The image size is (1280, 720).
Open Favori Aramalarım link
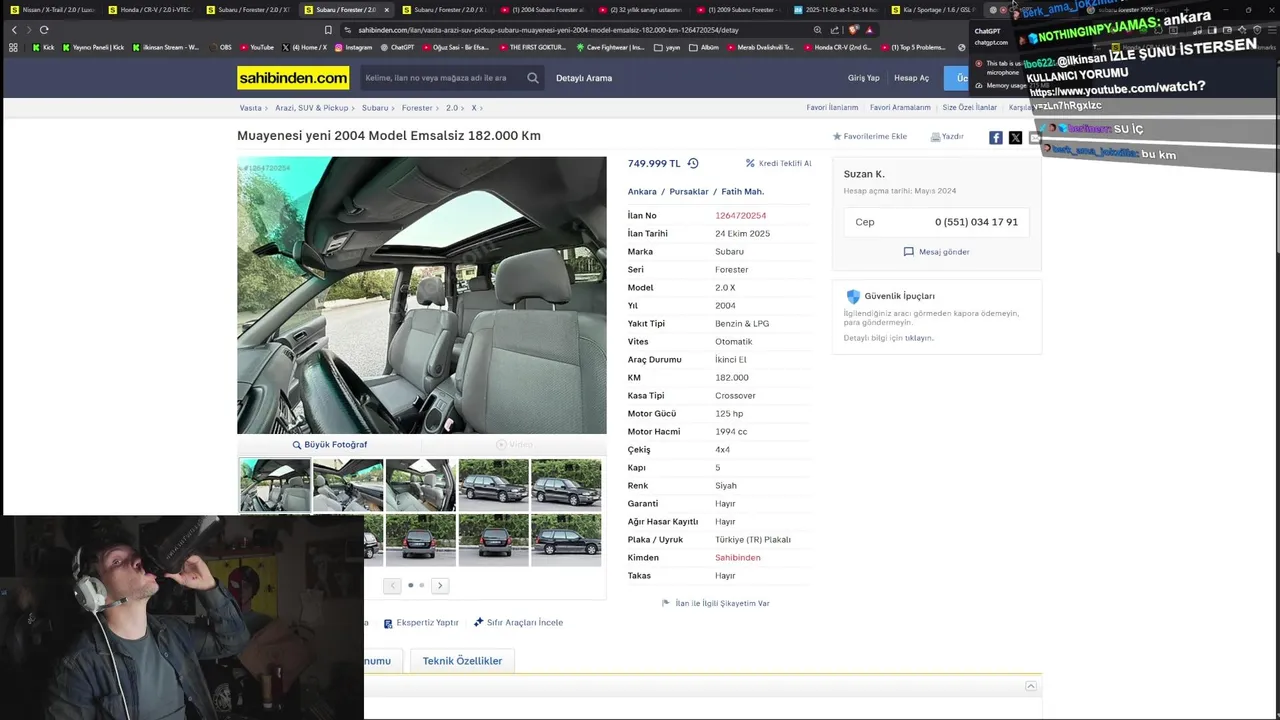pos(900,108)
